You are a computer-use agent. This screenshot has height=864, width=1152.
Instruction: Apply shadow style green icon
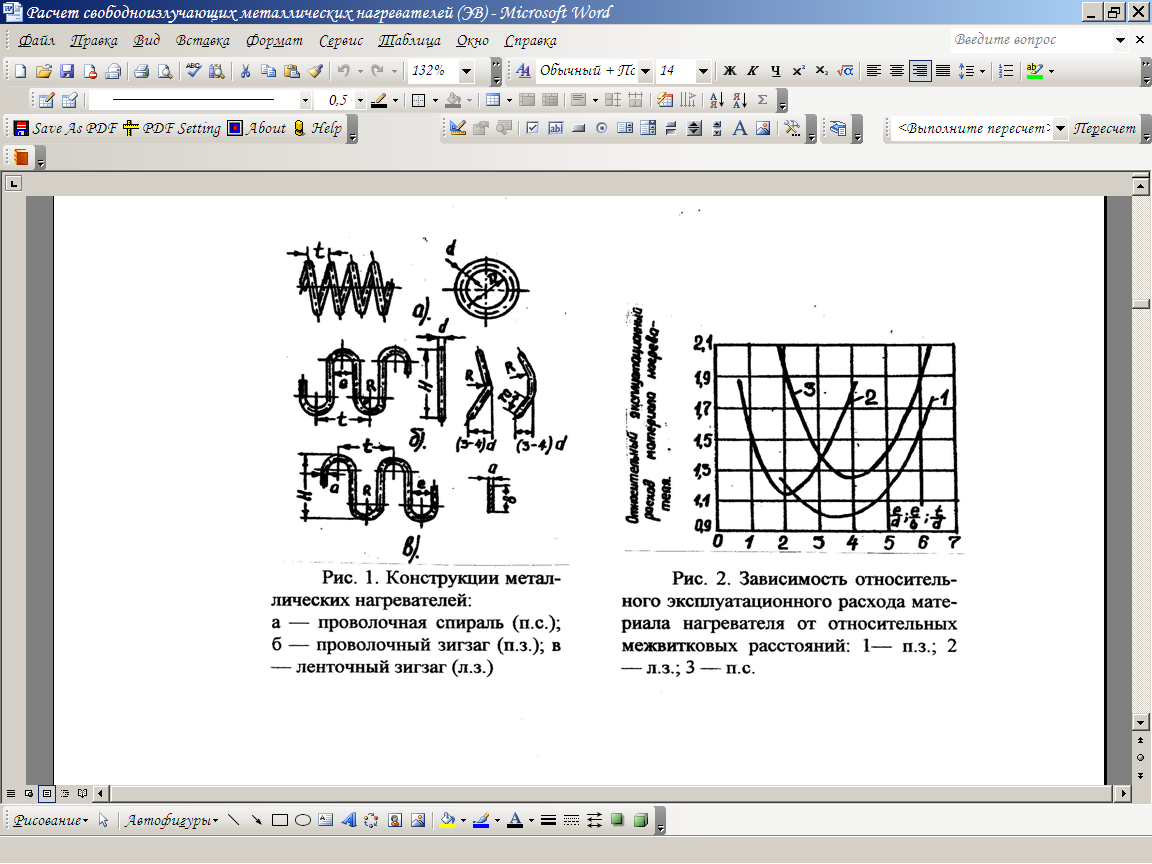pyautogui.click(x=617, y=821)
